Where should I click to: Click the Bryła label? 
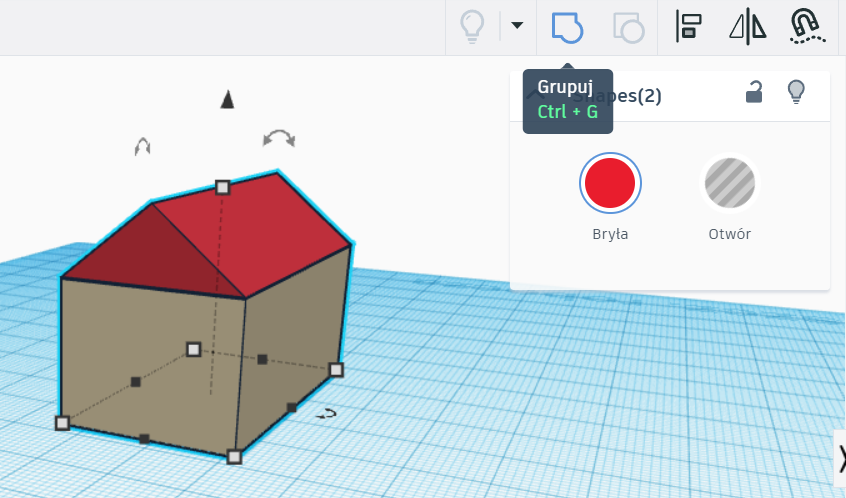click(610, 234)
